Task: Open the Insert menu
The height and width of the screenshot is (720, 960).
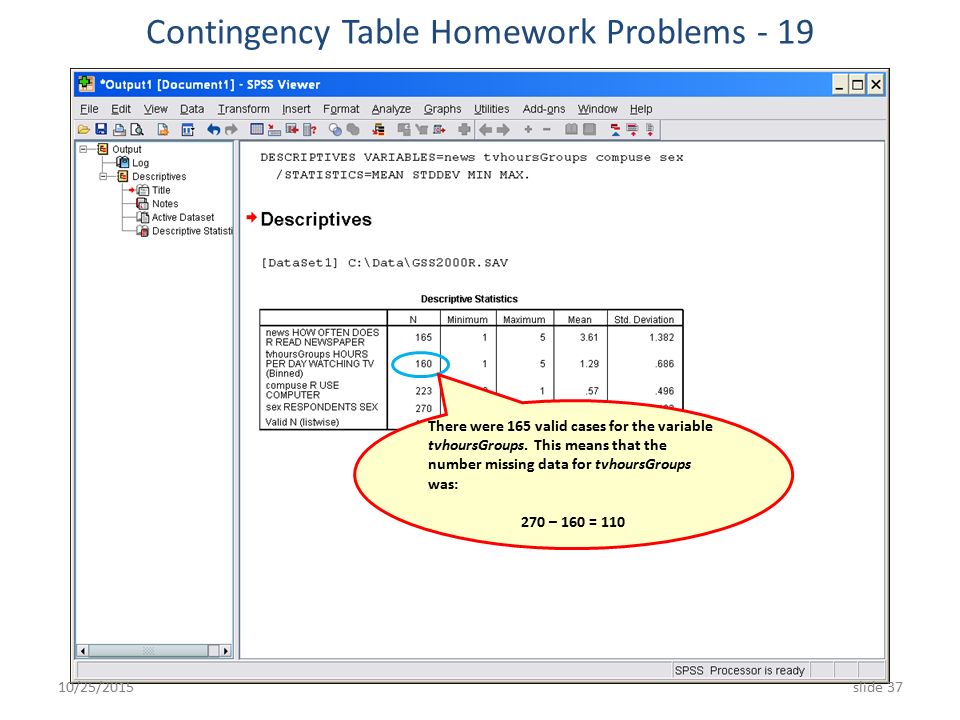Action: coord(296,109)
